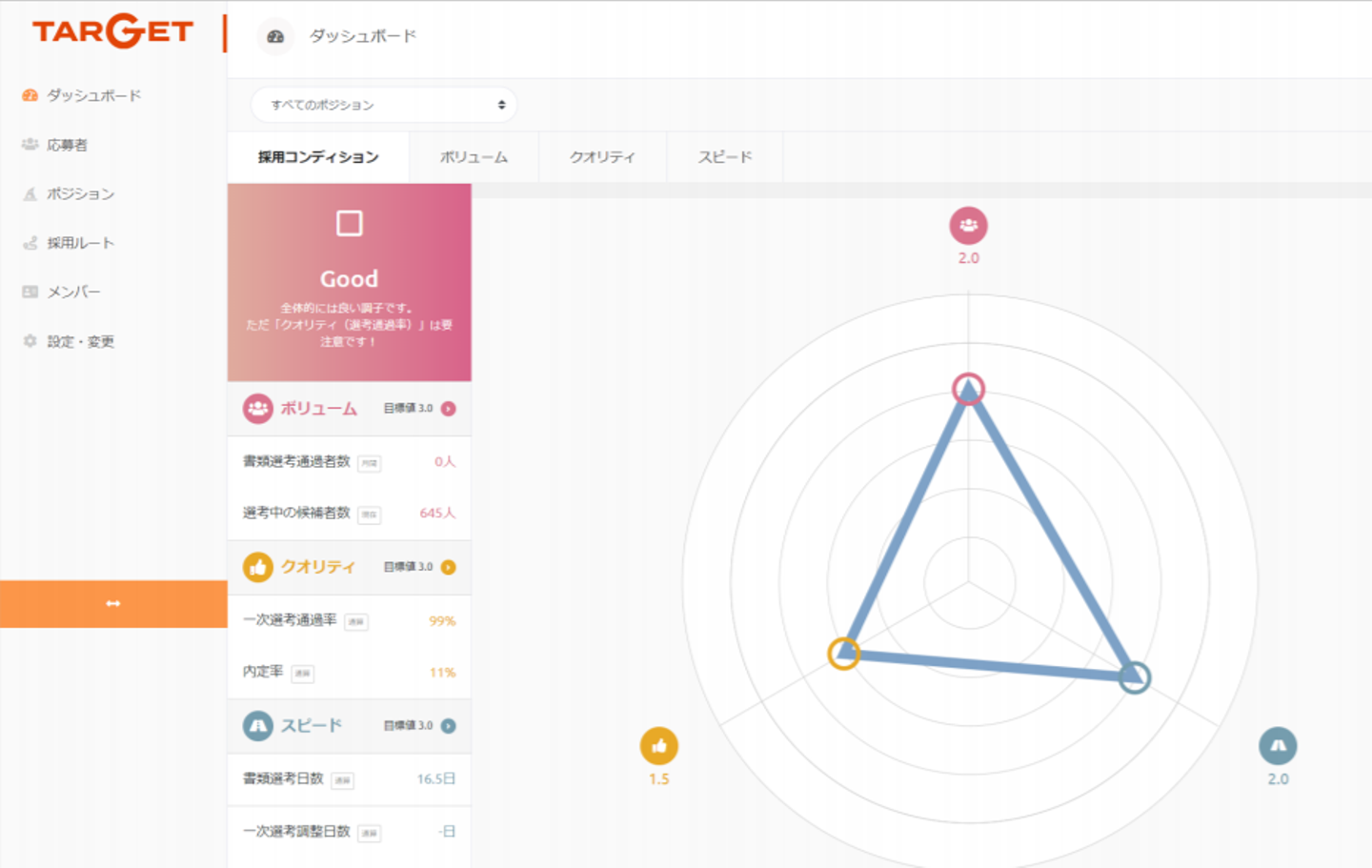Click the TARGET logo
The width and height of the screenshot is (1372, 868).
coord(112,31)
